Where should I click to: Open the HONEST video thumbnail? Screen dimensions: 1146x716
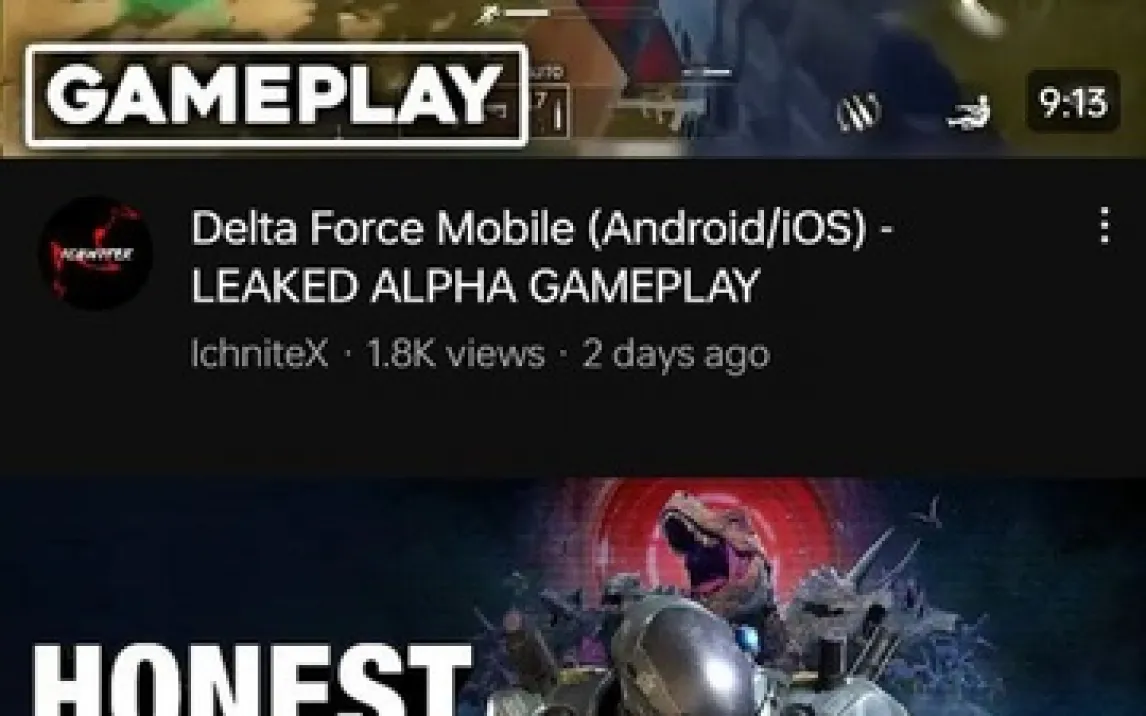[x=573, y=597]
